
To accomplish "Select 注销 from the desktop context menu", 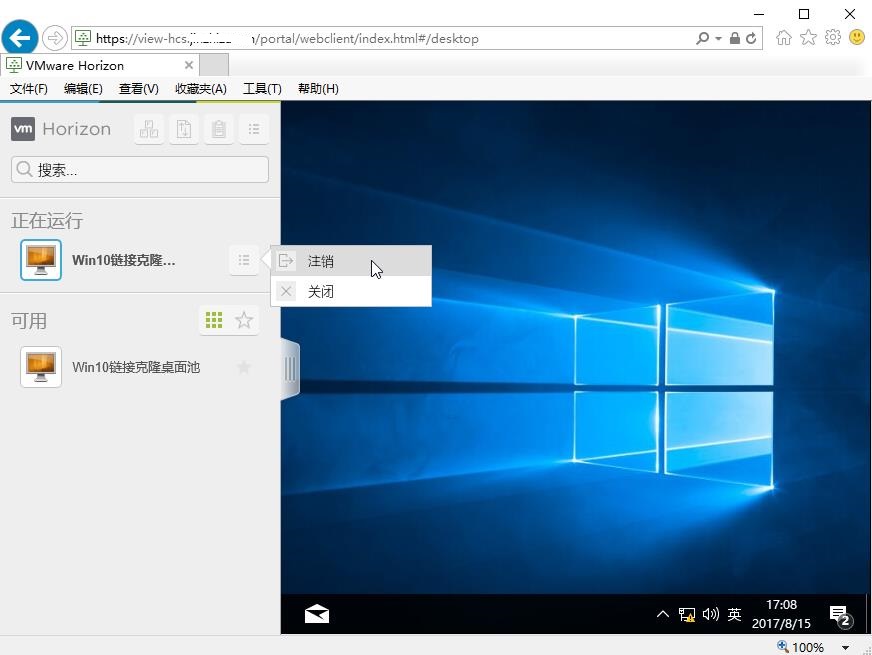I will (x=321, y=261).
